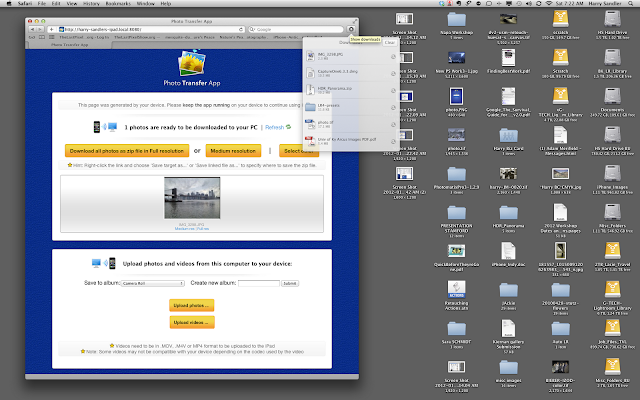Click the menu bar volume icon
640x400 pixels.
pyautogui.click(x=529, y=3)
